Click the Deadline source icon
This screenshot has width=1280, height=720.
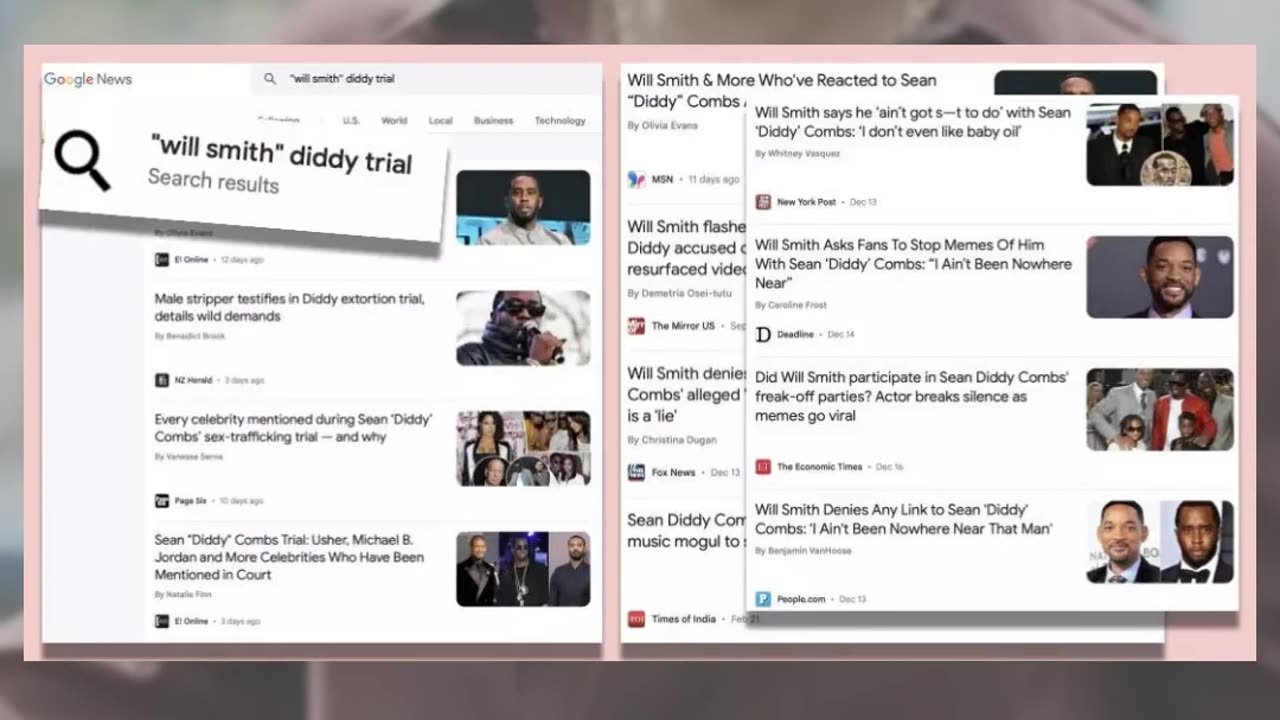click(763, 334)
